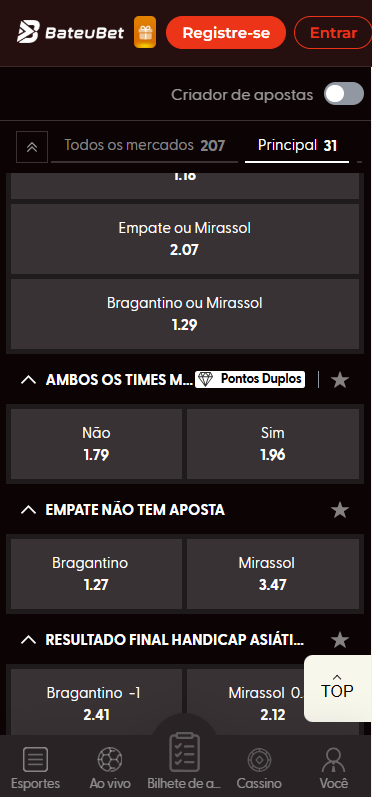Click the Registre-se button
The width and height of the screenshot is (372, 797).
(x=226, y=33)
